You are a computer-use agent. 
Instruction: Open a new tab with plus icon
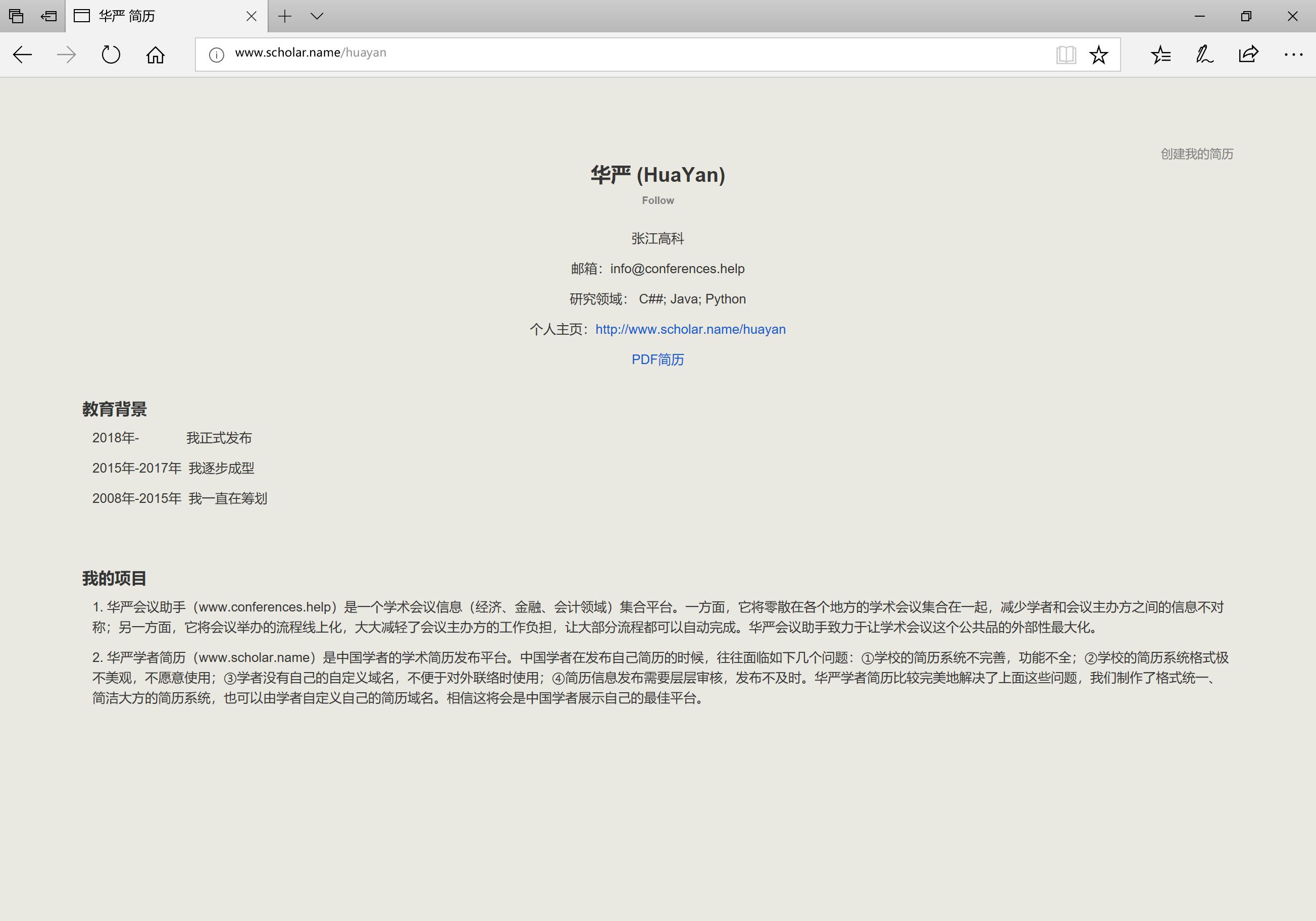(x=284, y=16)
